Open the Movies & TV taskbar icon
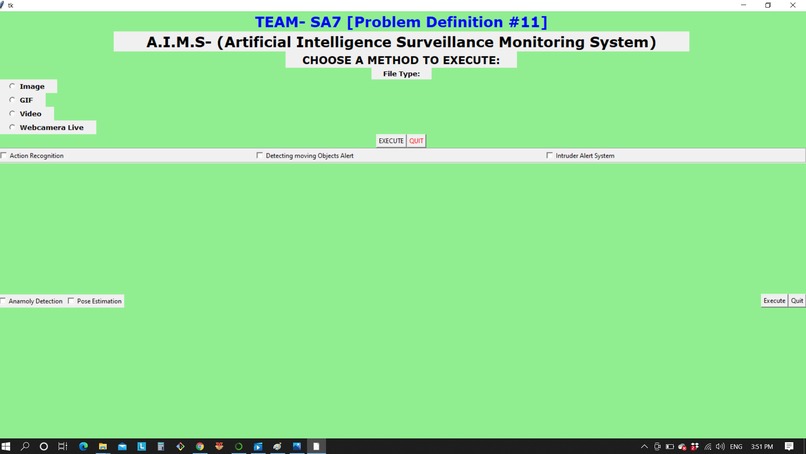 pos(258,446)
